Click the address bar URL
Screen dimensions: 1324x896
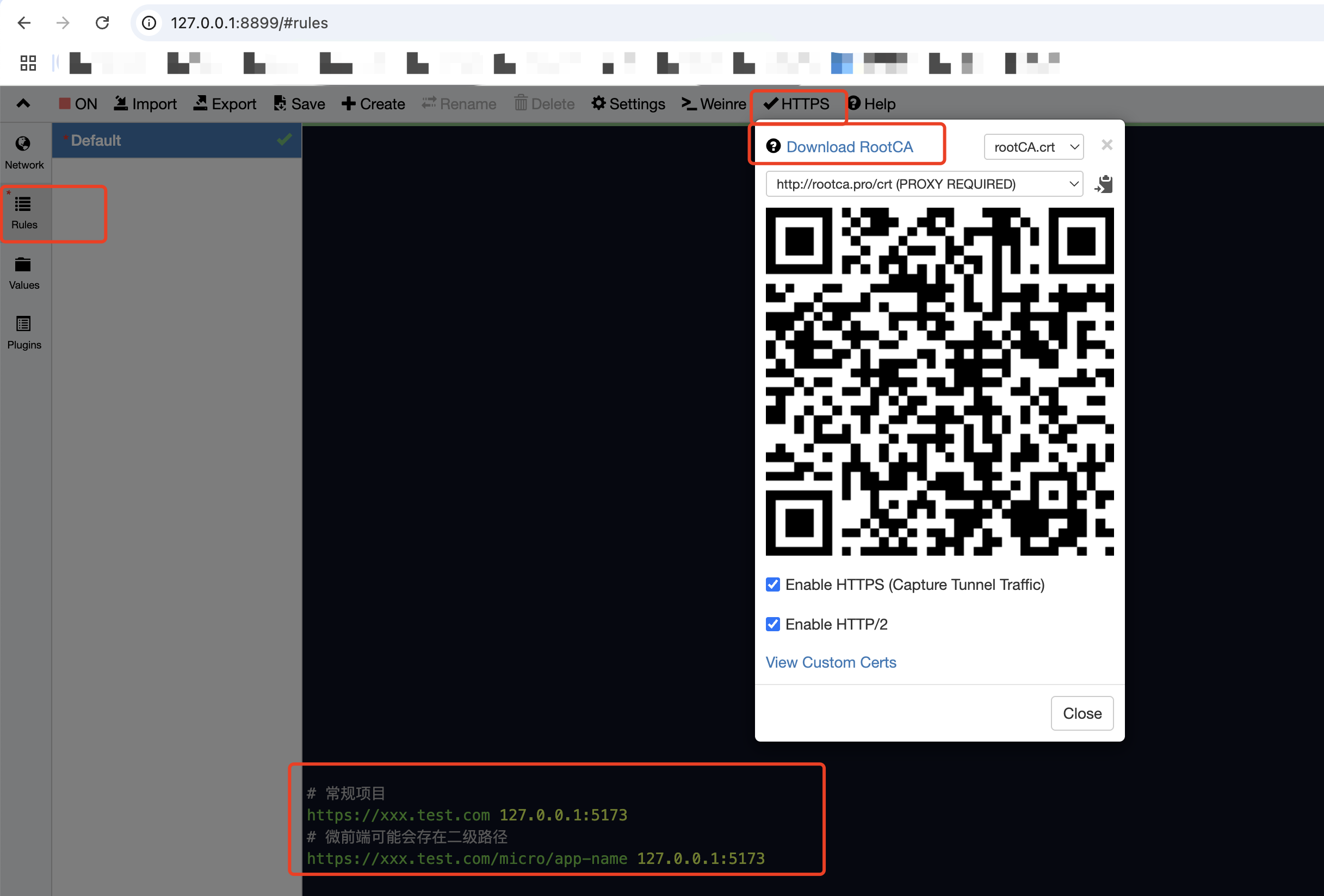click(249, 23)
